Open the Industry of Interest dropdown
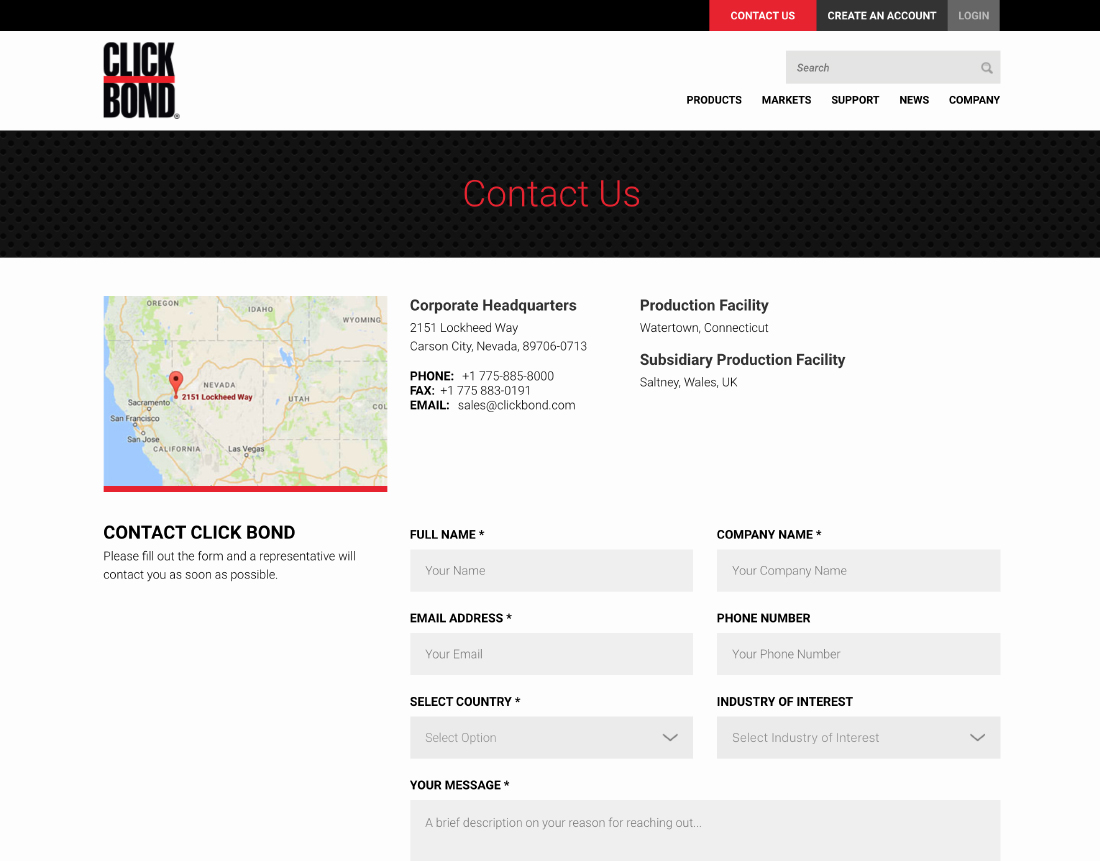Image resolution: width=1100 pixels, height=861 pixels. coord(859,737)
